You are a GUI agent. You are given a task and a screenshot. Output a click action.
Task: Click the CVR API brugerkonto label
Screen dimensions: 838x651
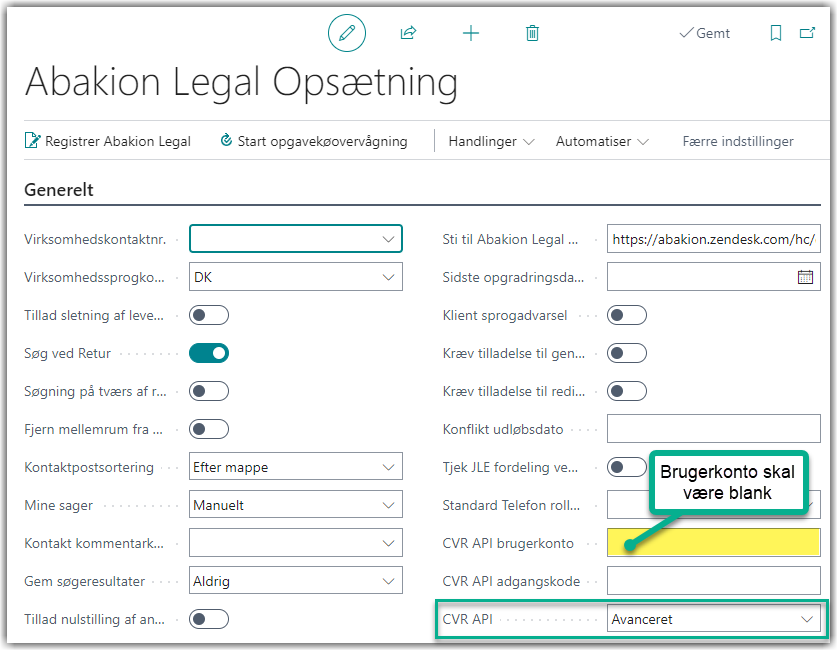[508, 544]
